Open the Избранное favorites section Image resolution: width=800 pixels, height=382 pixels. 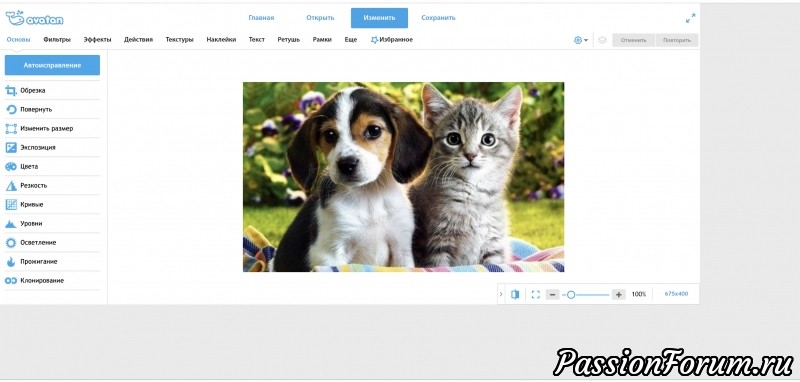[392, 39]
